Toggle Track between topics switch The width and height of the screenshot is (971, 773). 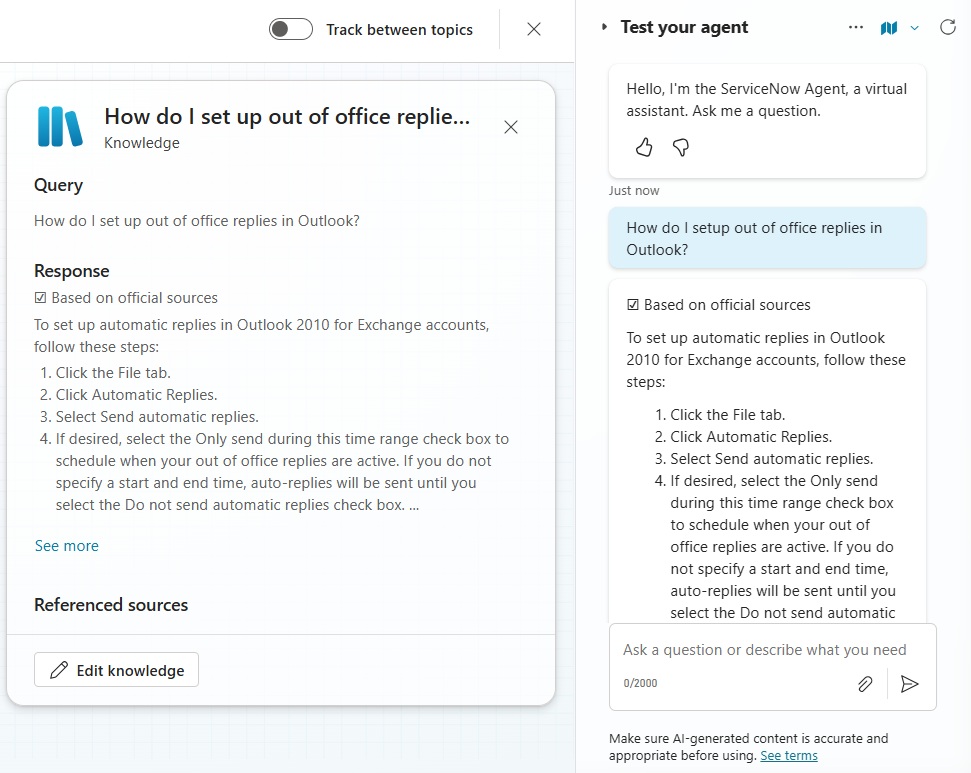coord(290,29)
